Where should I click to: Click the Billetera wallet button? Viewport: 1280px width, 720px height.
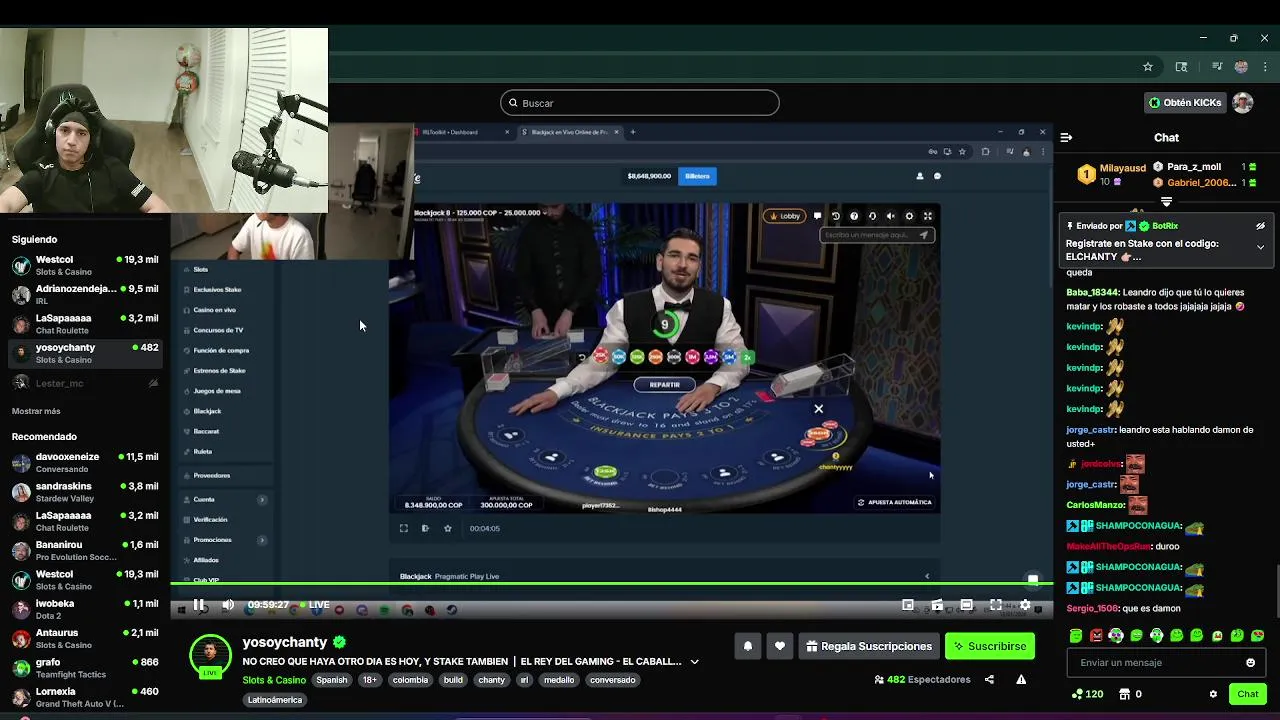coord(697,176)
